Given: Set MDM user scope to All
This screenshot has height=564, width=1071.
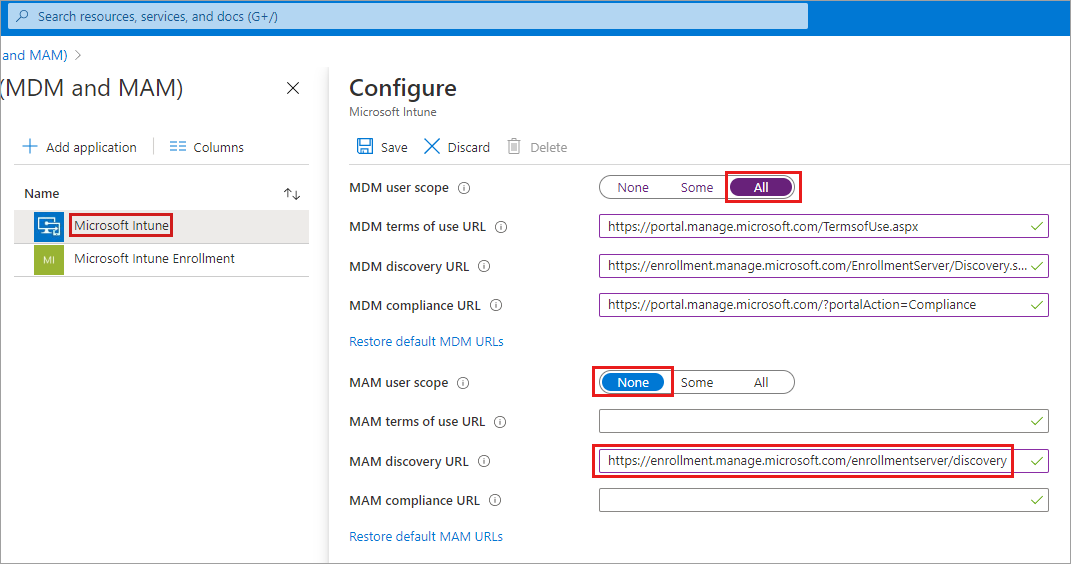Looking at the screenshot, I should point(761,188).
